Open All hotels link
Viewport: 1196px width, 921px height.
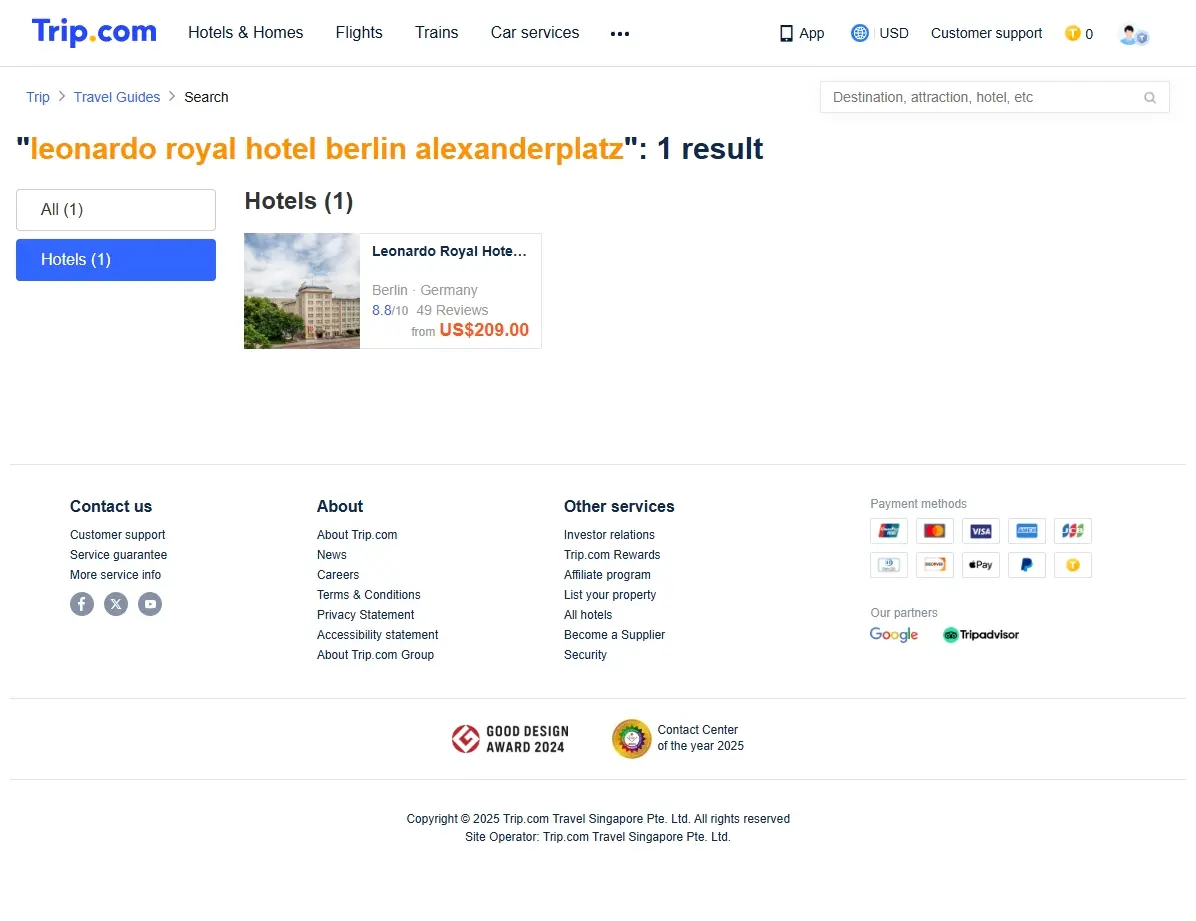(x=587, y=614)
